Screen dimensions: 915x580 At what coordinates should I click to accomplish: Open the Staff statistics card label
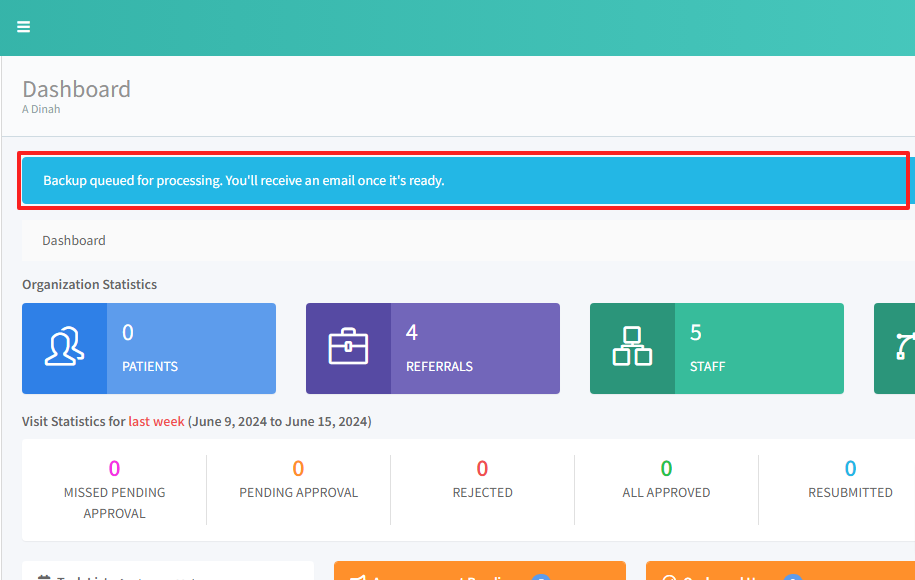coord(707,367)
